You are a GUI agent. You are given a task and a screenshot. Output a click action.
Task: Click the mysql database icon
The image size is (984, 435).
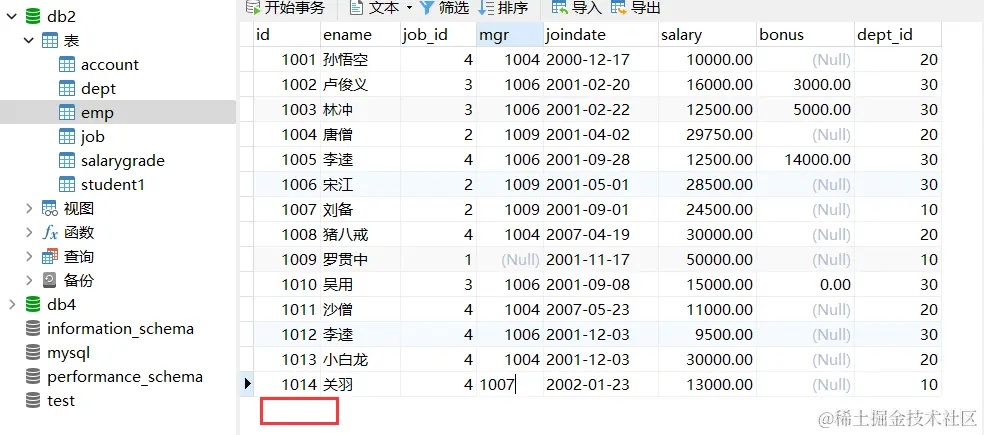click(x=33, y=353)
